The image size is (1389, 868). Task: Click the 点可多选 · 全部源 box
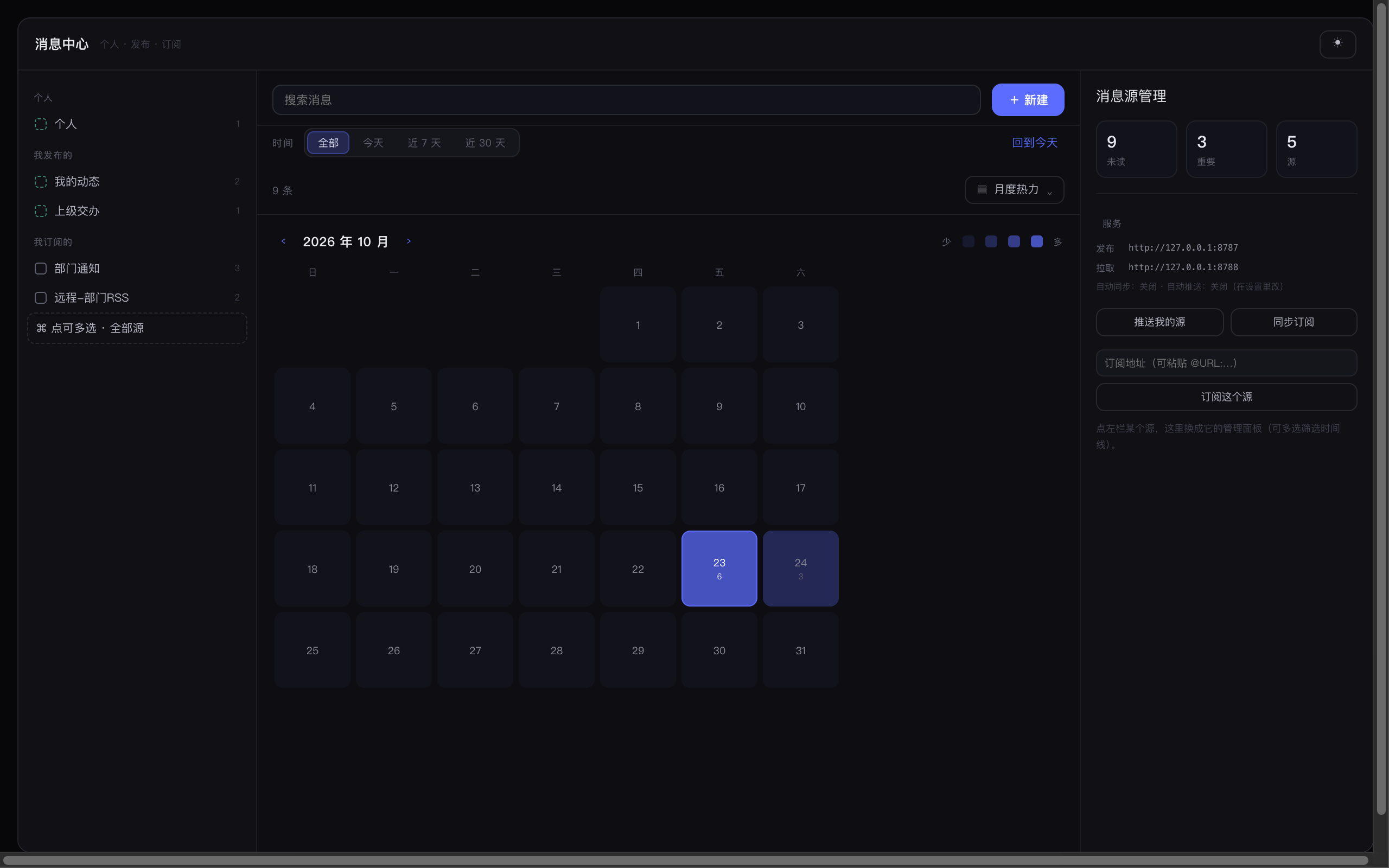coord(137,328)
